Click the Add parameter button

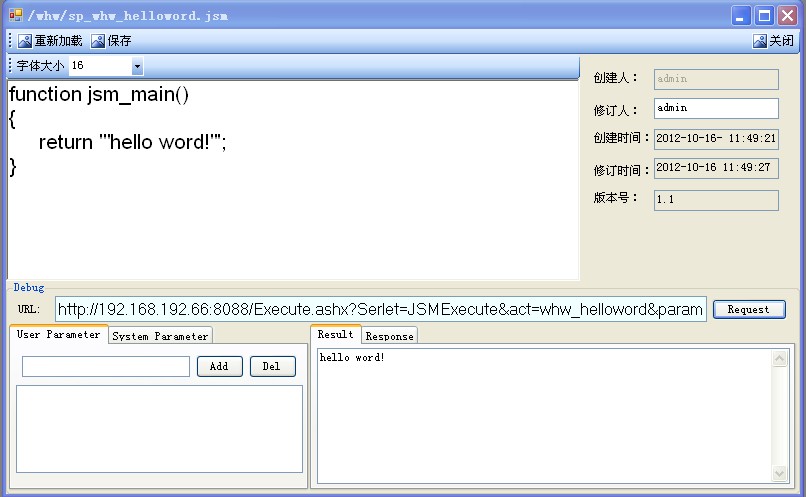click(219, 366)
